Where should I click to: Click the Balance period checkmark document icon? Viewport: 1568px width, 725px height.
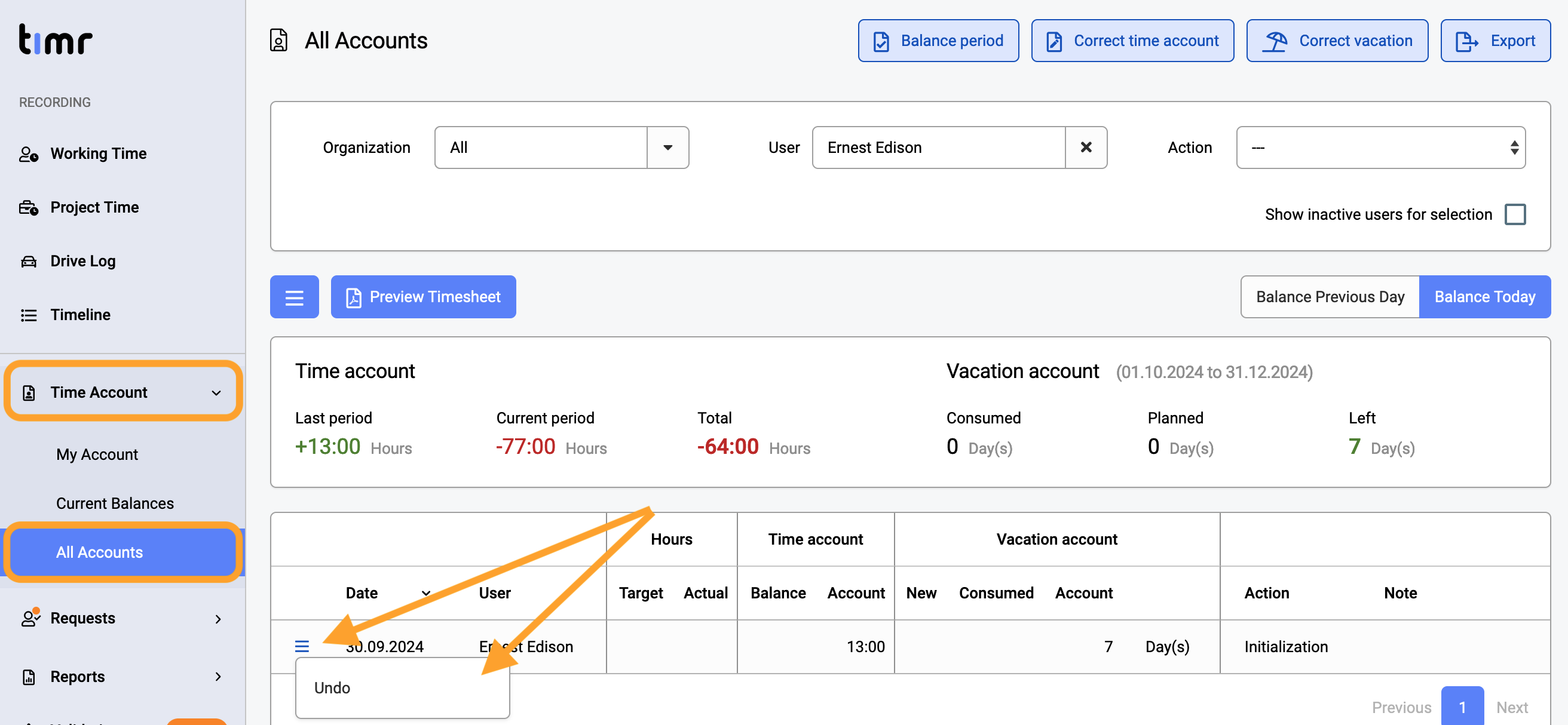click(881, 41)
